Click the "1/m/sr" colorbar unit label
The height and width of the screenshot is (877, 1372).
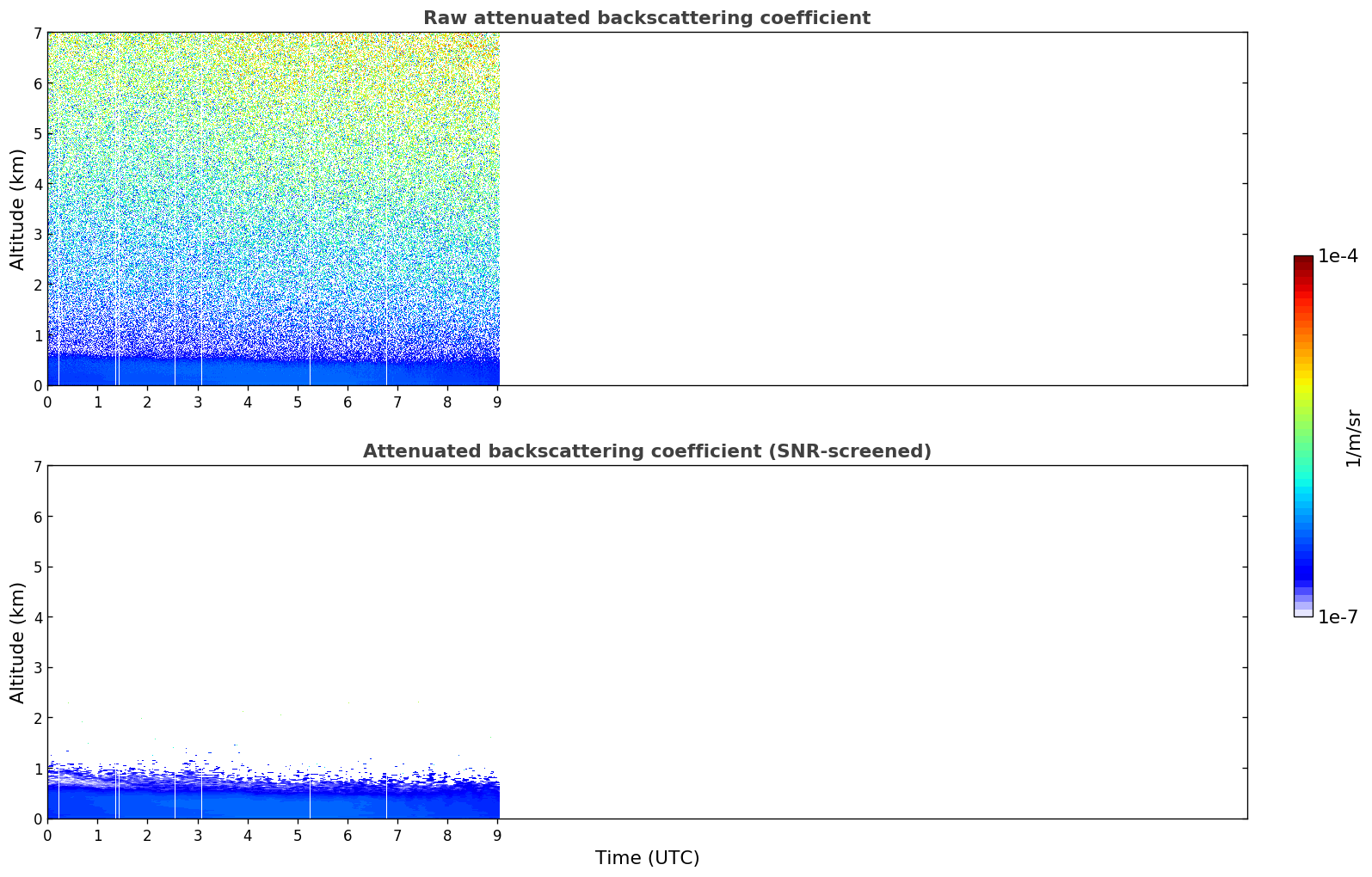1353,438
